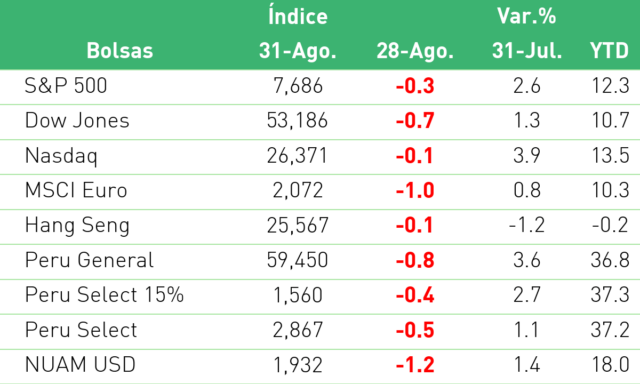
Task: Click the Bolsas column header
Action: click(120, 51)
